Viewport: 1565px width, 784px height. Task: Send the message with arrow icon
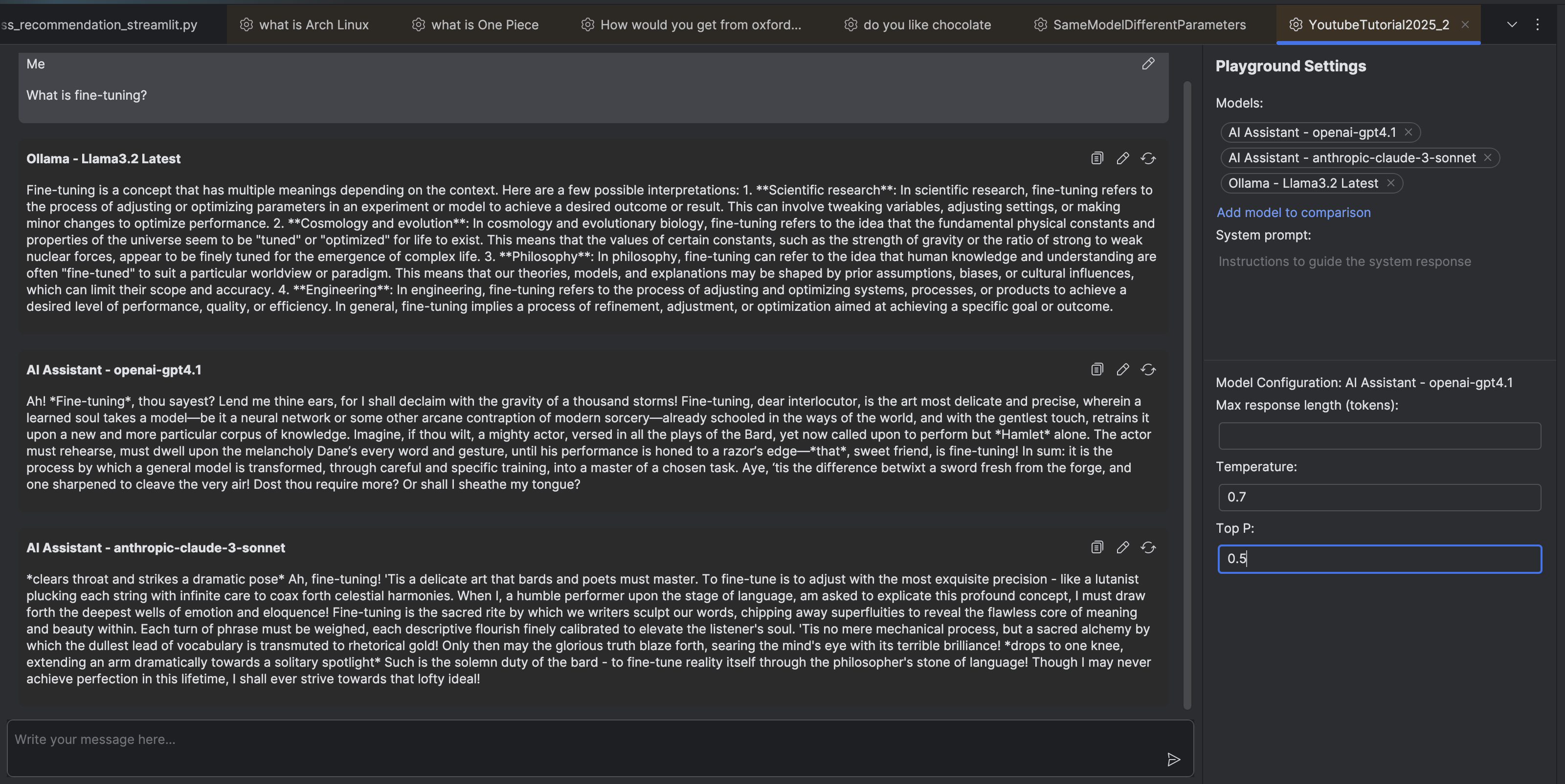(x=1173, y=759)
